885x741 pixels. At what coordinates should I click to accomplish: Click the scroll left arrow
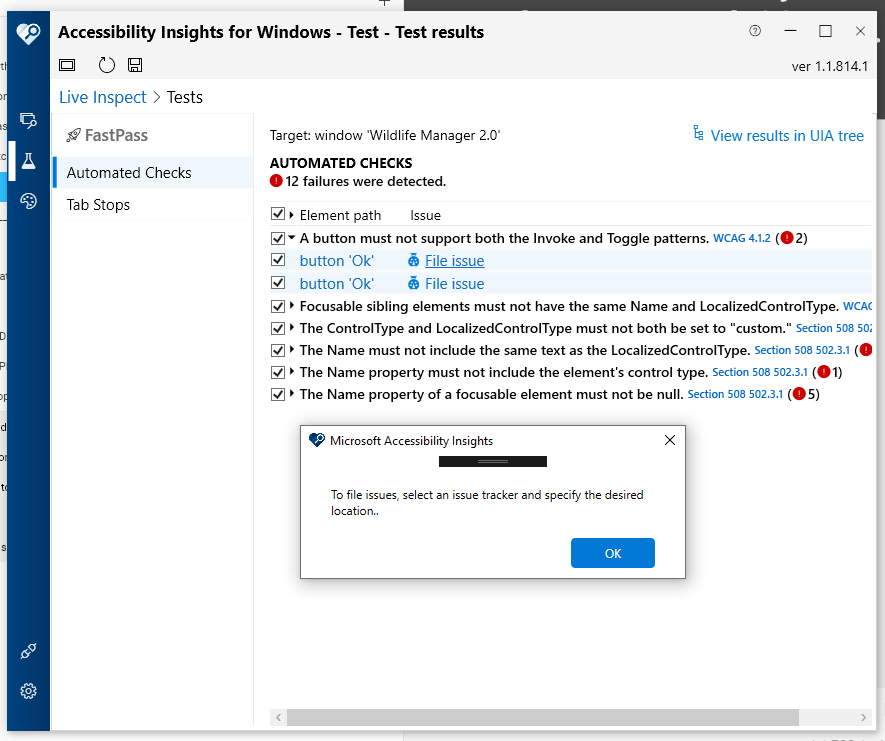(278, 717)
